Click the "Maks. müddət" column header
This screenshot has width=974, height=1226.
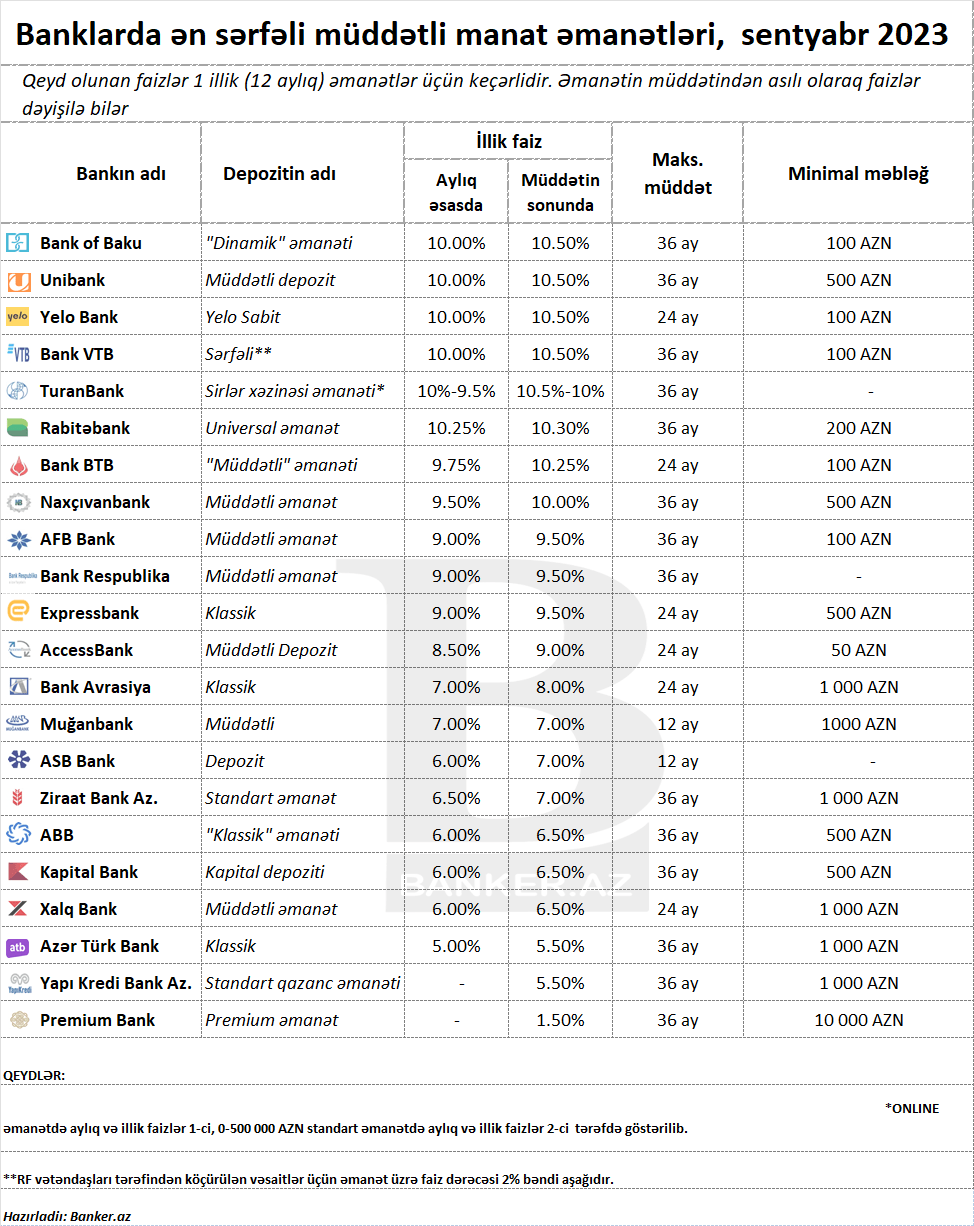click(x=678, y=173)
